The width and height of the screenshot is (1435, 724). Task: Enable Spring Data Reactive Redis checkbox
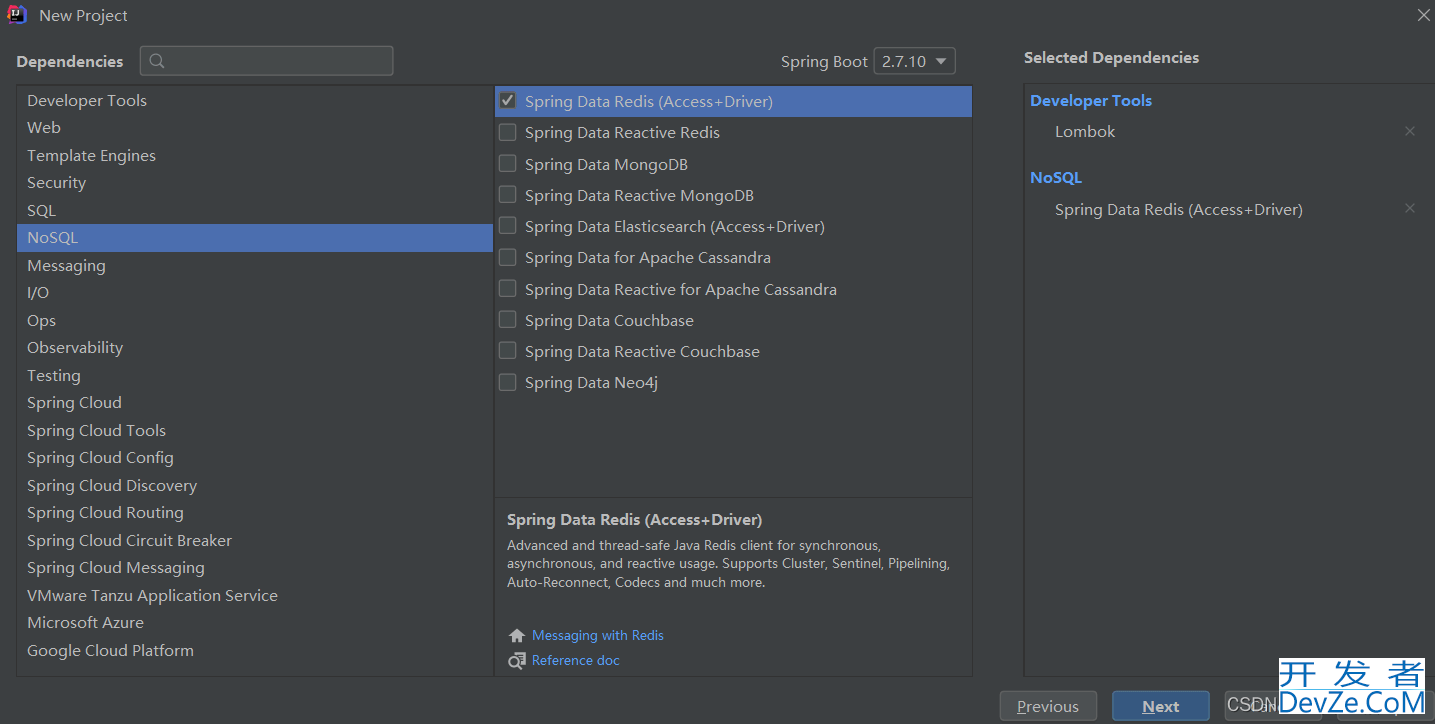coord(508,132)
